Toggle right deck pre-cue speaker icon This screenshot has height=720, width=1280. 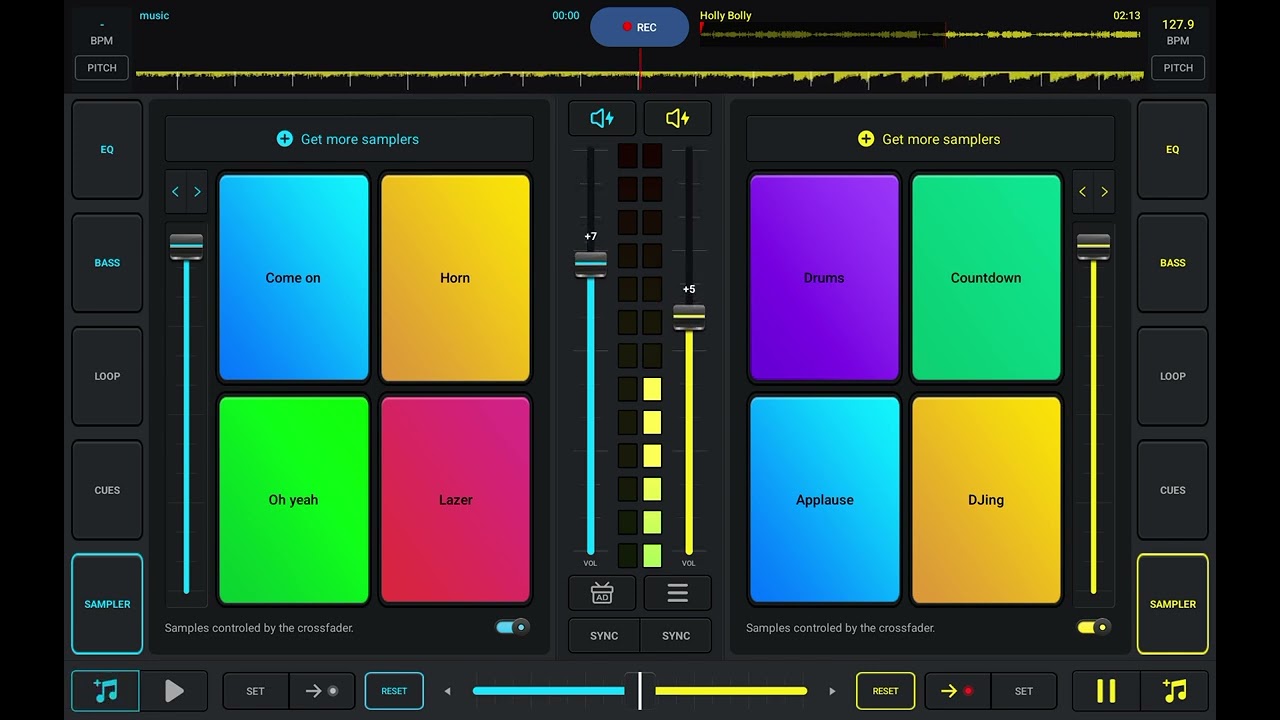point(677,118)
